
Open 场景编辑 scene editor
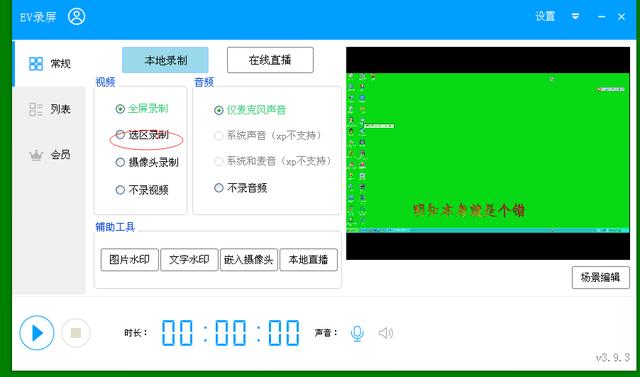(x=601, y=277)
